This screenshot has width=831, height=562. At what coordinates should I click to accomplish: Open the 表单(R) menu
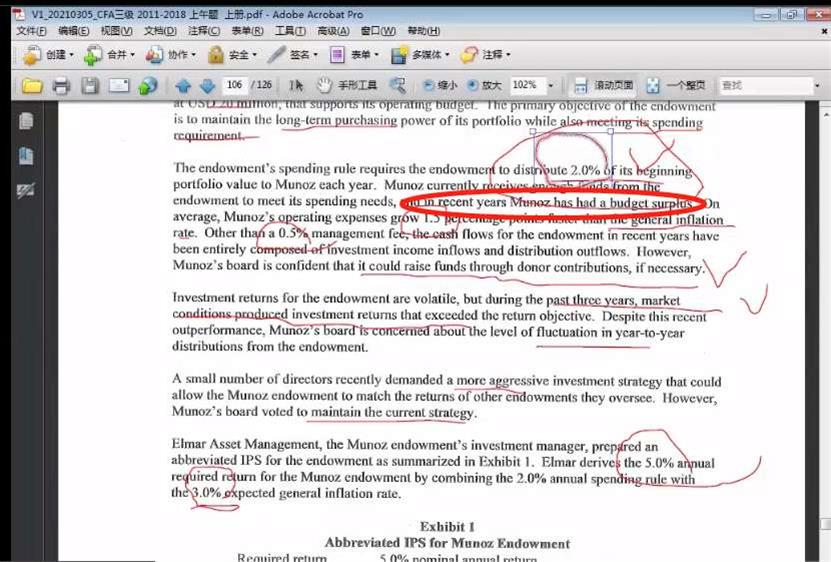pos(247,31)
